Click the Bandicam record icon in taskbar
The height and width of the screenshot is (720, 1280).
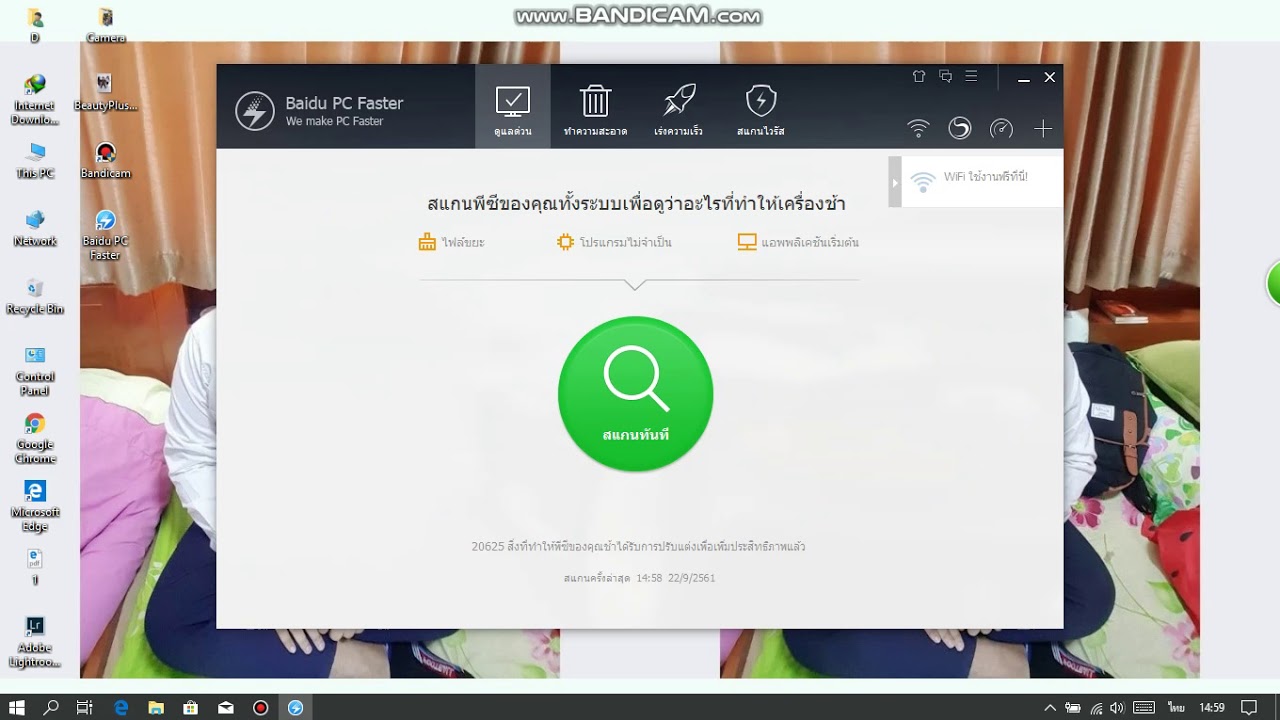coord(261,707)
